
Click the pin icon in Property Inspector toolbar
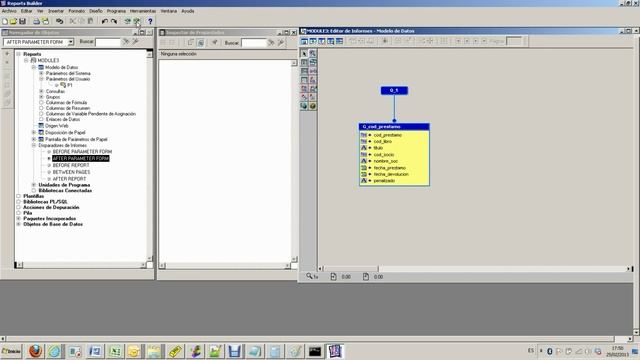tap(214, 42)
